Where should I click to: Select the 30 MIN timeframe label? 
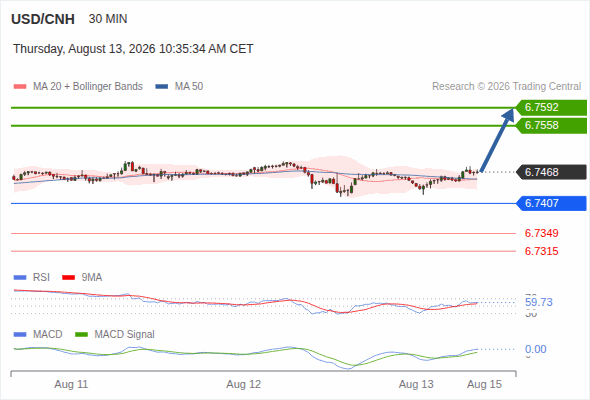pyautogui.click(x=108, y=19)
